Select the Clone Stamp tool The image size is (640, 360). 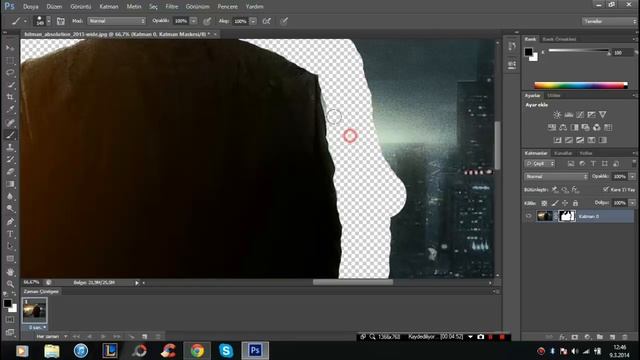tap(10, 147)
